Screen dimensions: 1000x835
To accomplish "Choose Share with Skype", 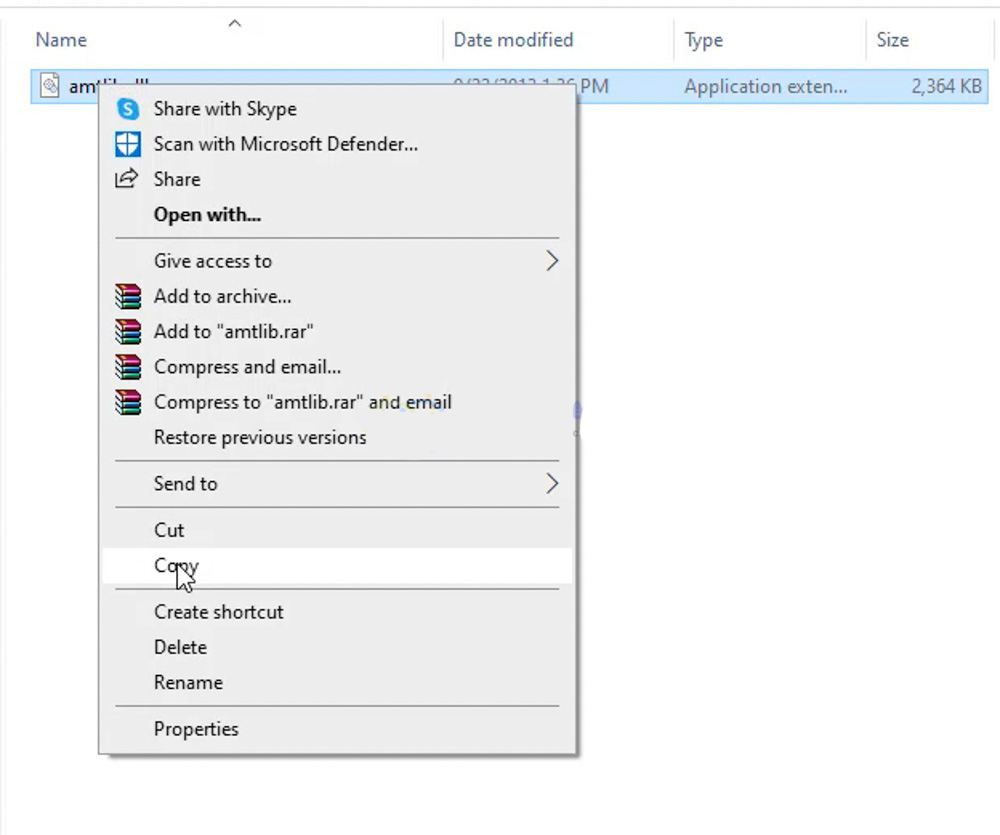I will (337, 109).
